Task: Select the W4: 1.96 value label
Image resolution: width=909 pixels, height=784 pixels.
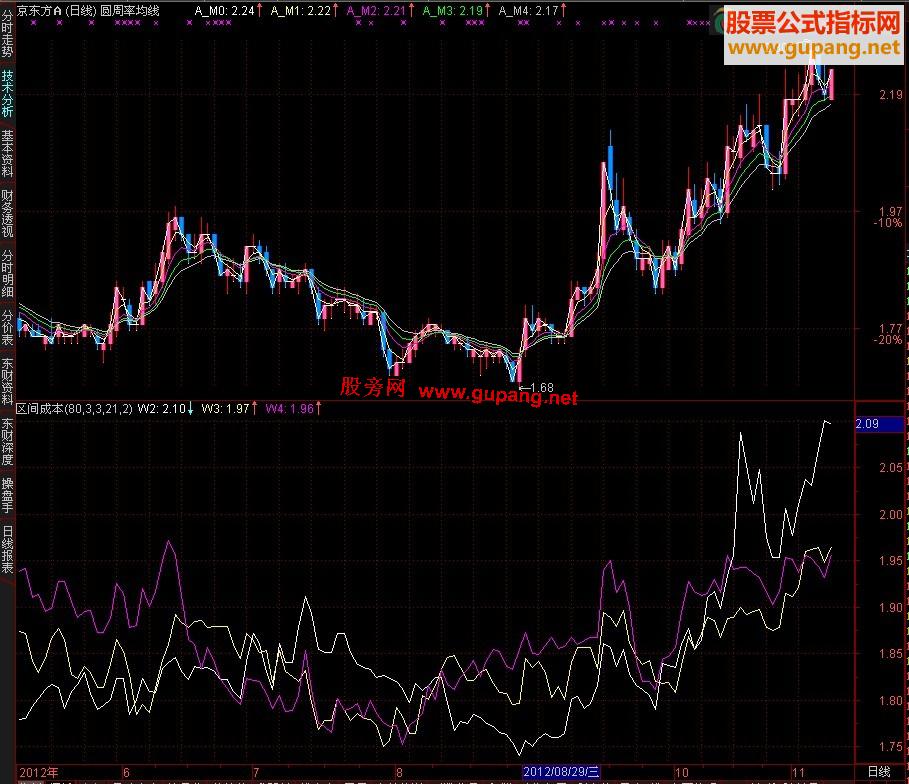Action: click(x=293, y=409)
